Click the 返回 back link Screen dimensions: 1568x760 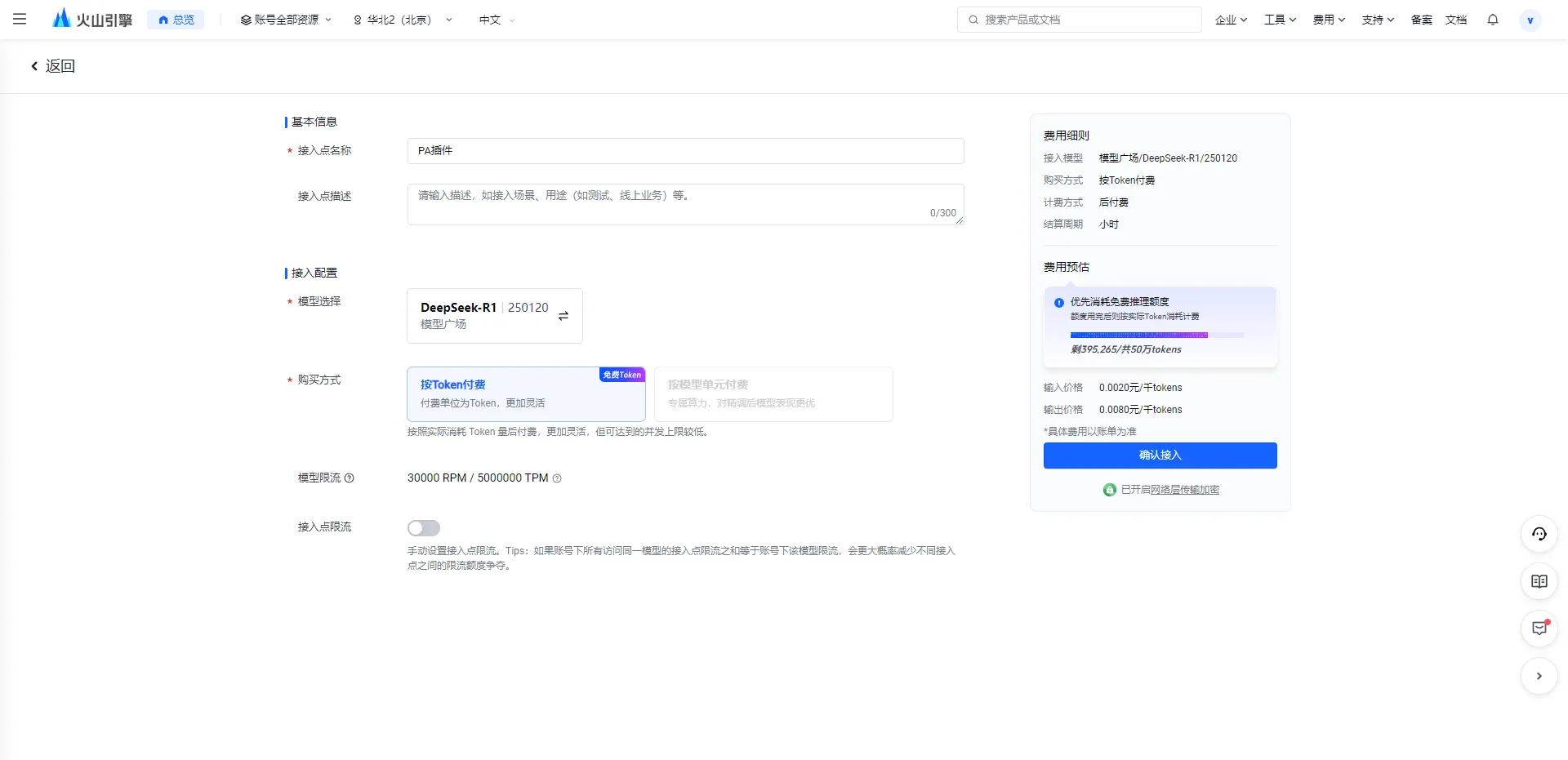click(53, 66)
